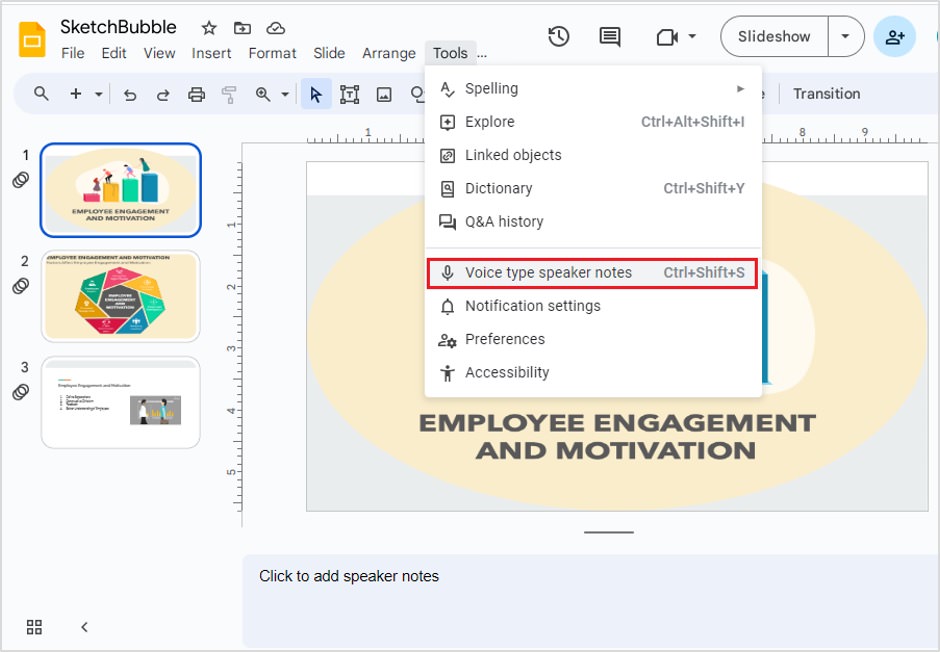Select Voice type speaker notes

[x=593, y=273]
